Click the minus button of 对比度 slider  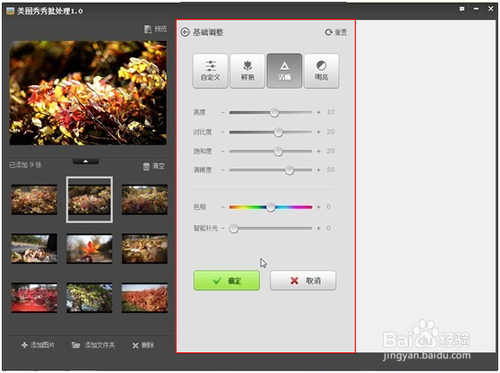(223, 132)
